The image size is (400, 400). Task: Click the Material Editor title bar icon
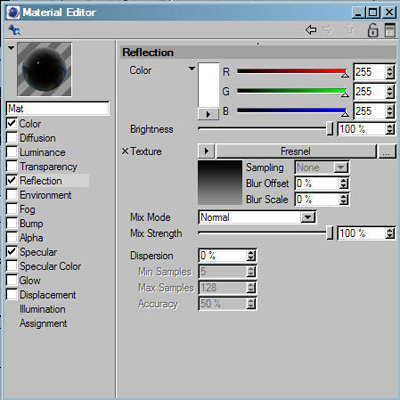(13, 13)
